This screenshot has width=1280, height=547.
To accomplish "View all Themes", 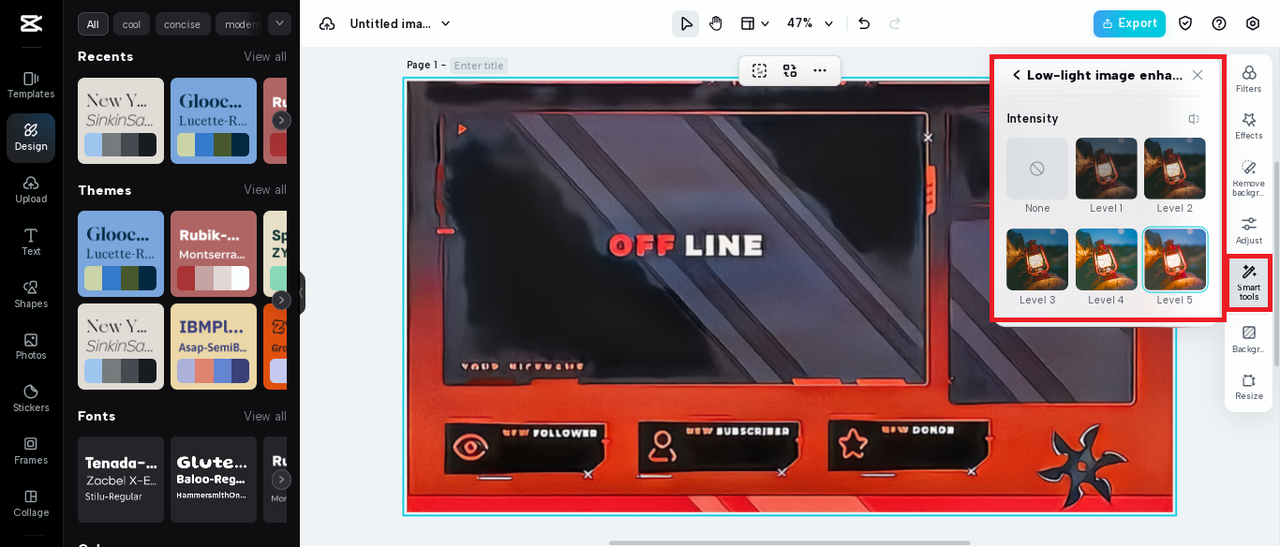I will tap(265, 190).
